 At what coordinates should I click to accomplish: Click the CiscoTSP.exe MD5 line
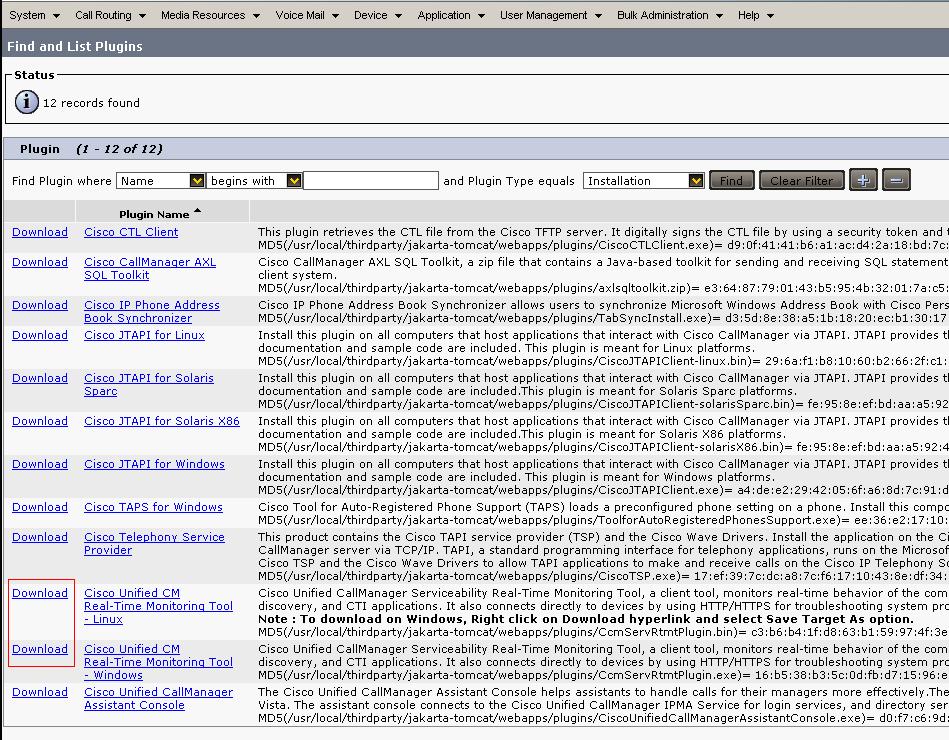(x=603, y=575)
